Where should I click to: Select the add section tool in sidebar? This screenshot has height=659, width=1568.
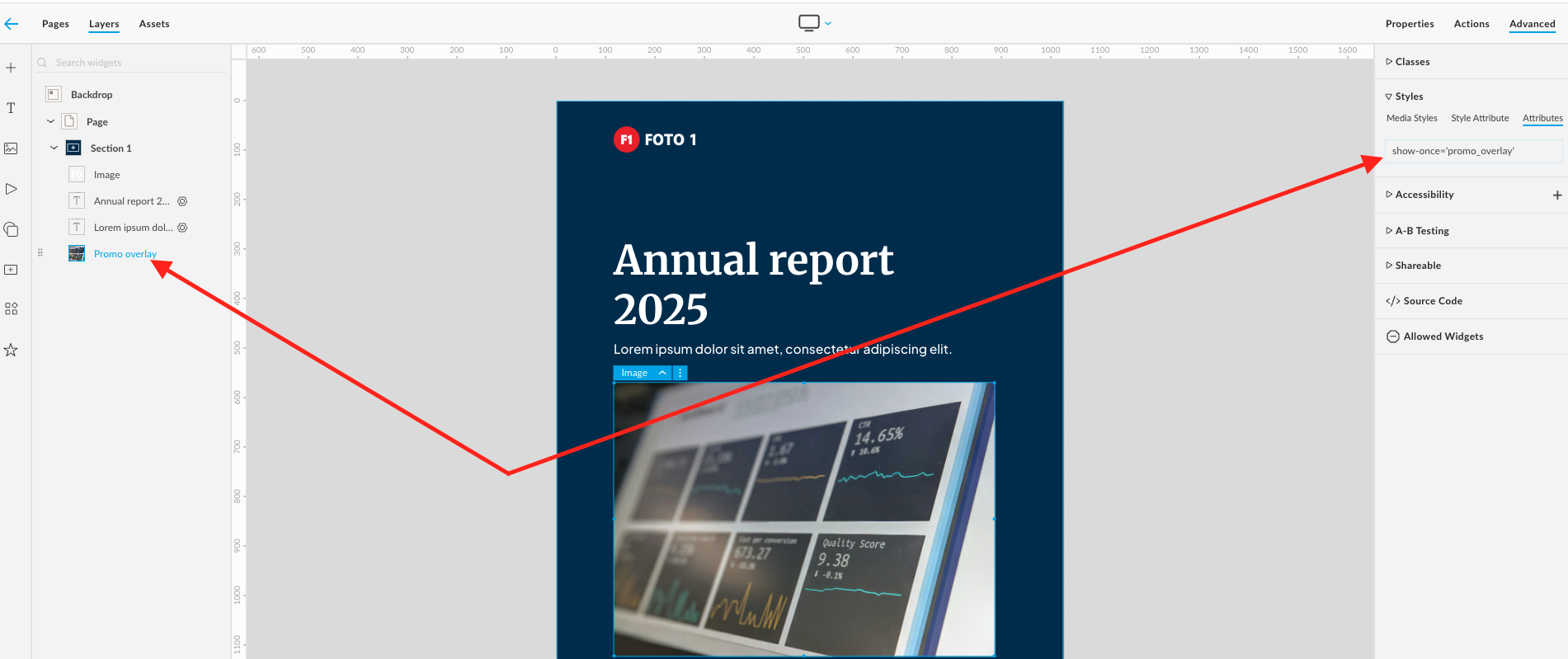pyautogui.click(x=11, y=270)
